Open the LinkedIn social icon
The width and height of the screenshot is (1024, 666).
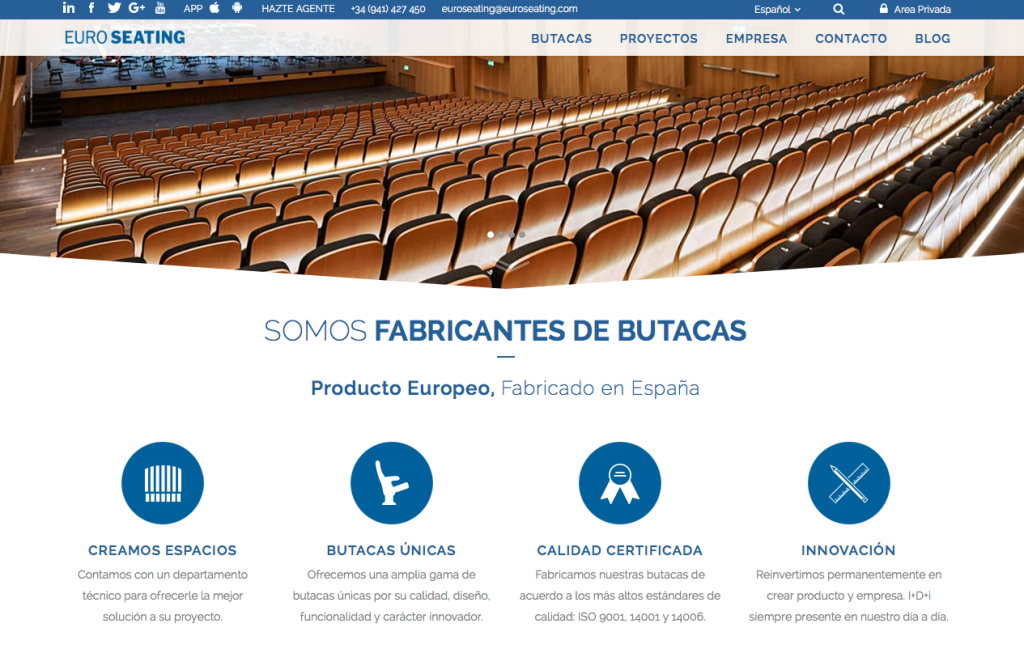(x=68, y=9)
